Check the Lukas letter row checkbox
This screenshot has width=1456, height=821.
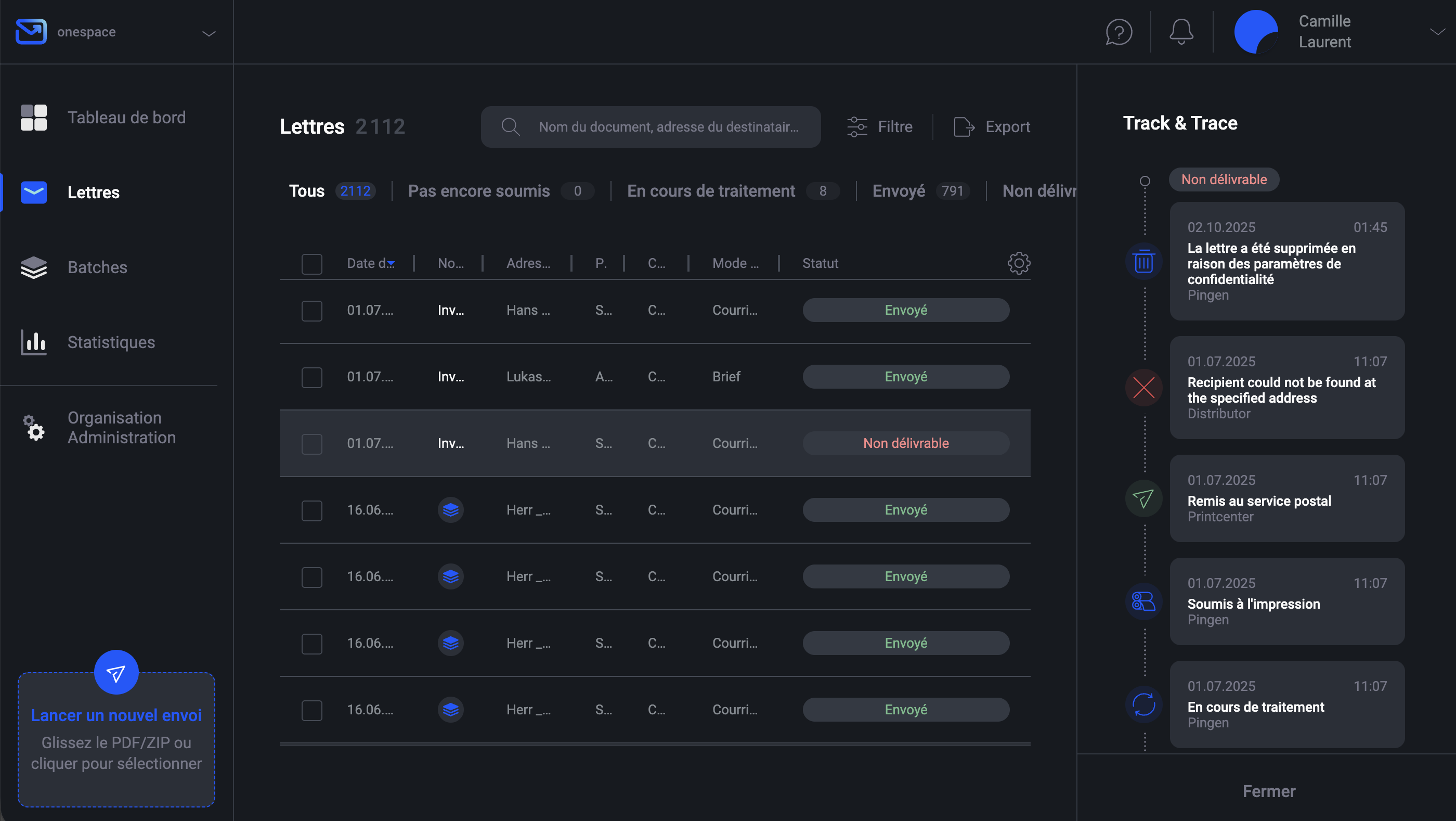[312, 377]
